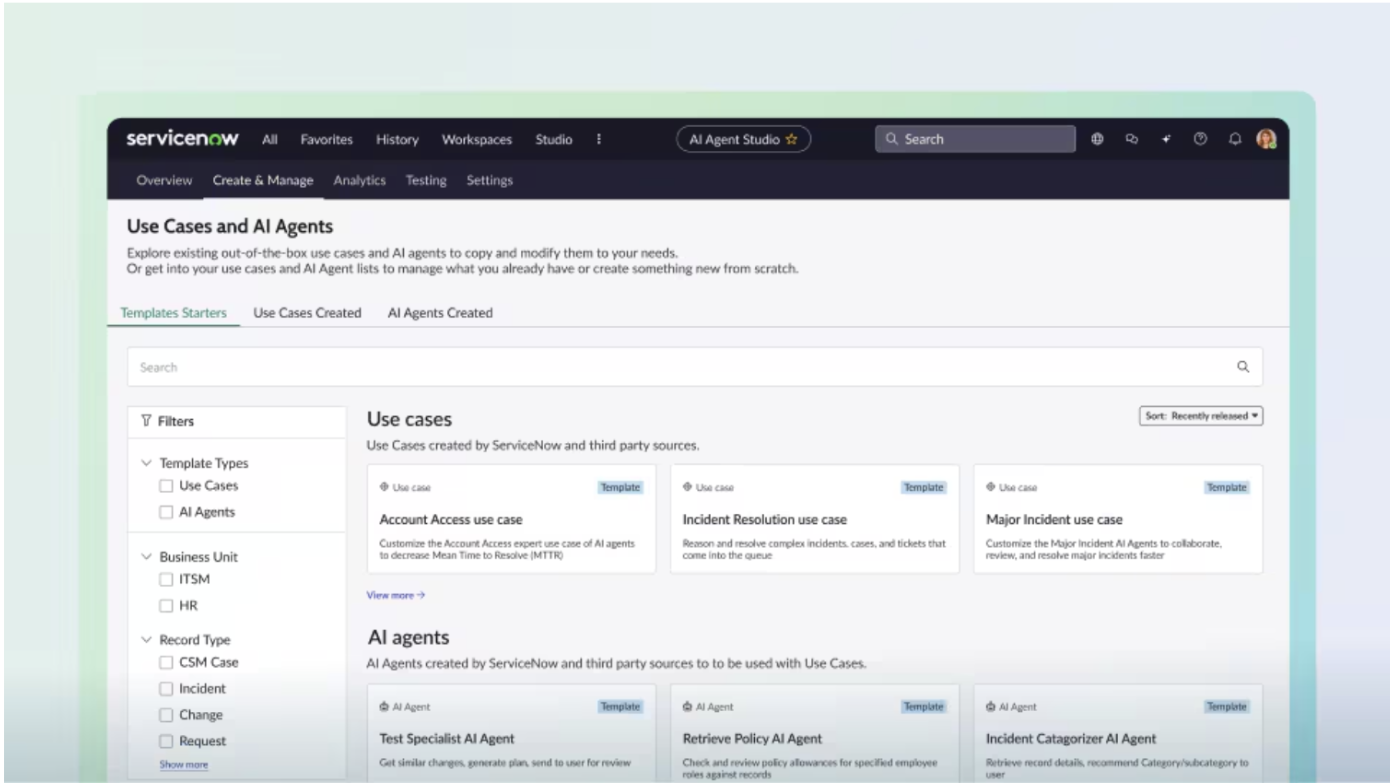This screenshot has width=1390, height=784.
Task: Open the Workspaces menu
Action: (477, 140)
